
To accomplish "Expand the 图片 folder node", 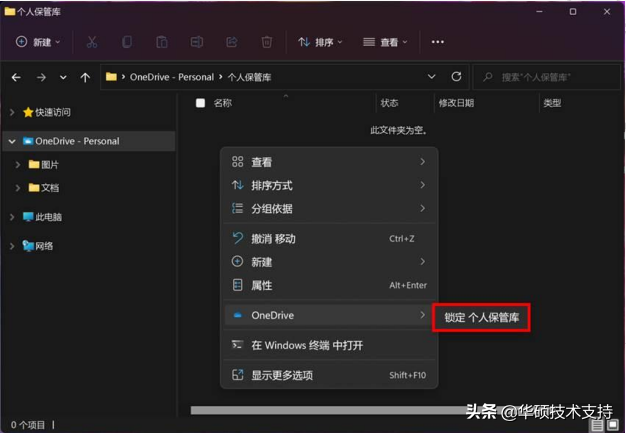I will (x=18, y=164).
